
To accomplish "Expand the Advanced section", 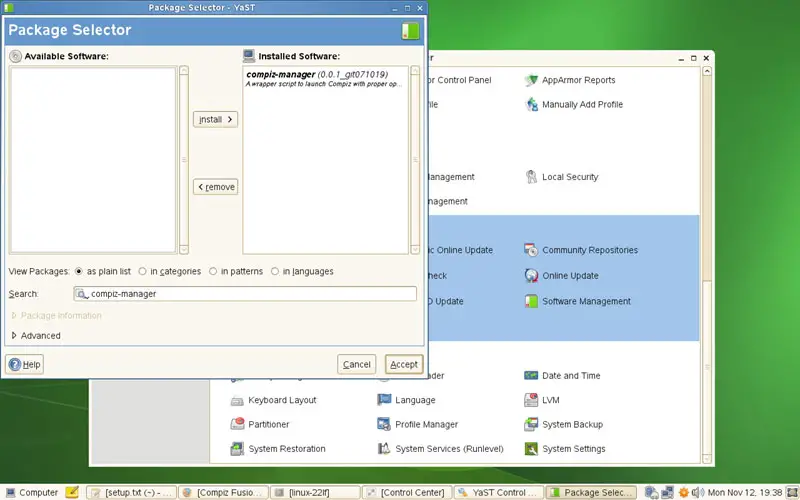I will (36, 336).
